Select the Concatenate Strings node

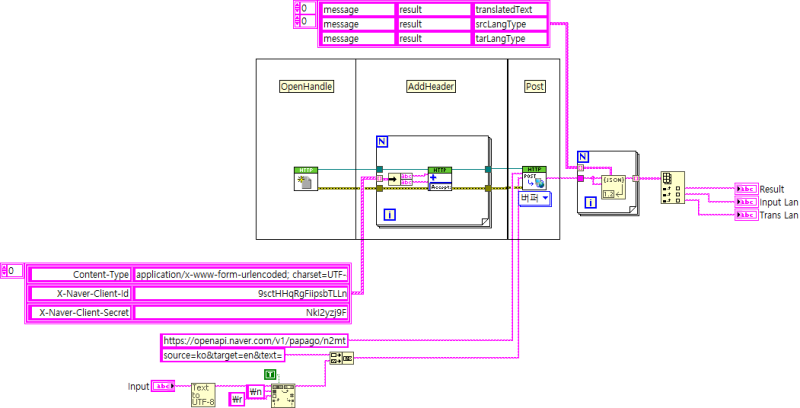[x=341, y=358]
